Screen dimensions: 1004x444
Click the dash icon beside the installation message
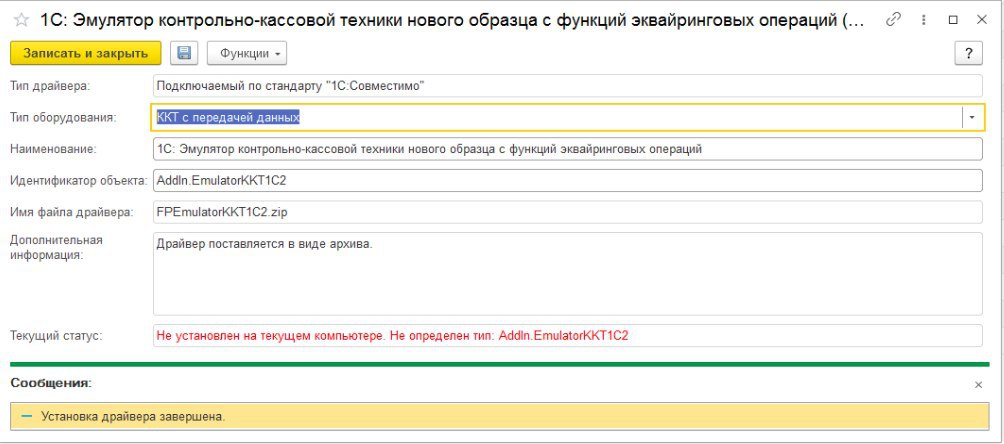pos(26,416)
